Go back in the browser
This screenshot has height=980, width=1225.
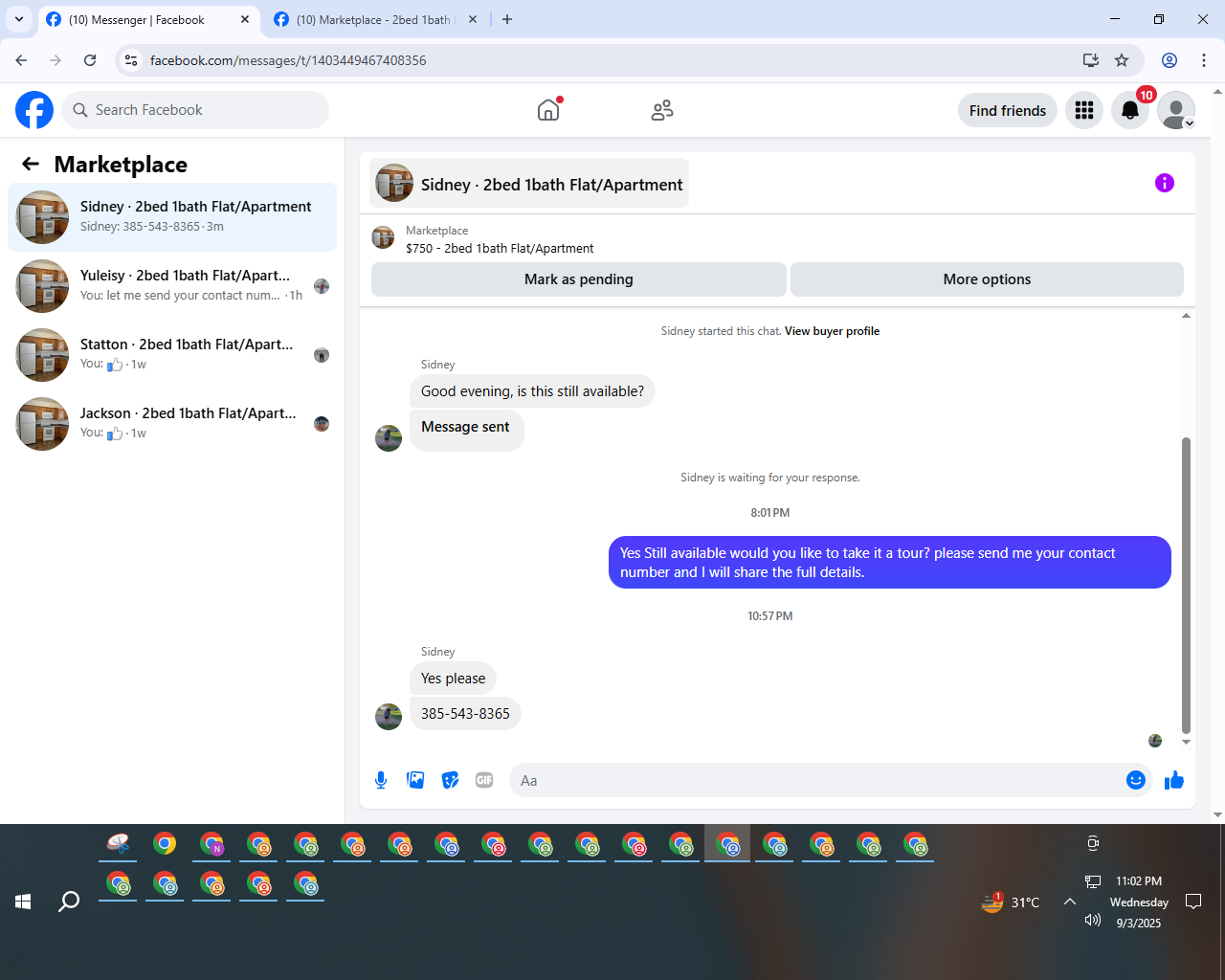21,60
